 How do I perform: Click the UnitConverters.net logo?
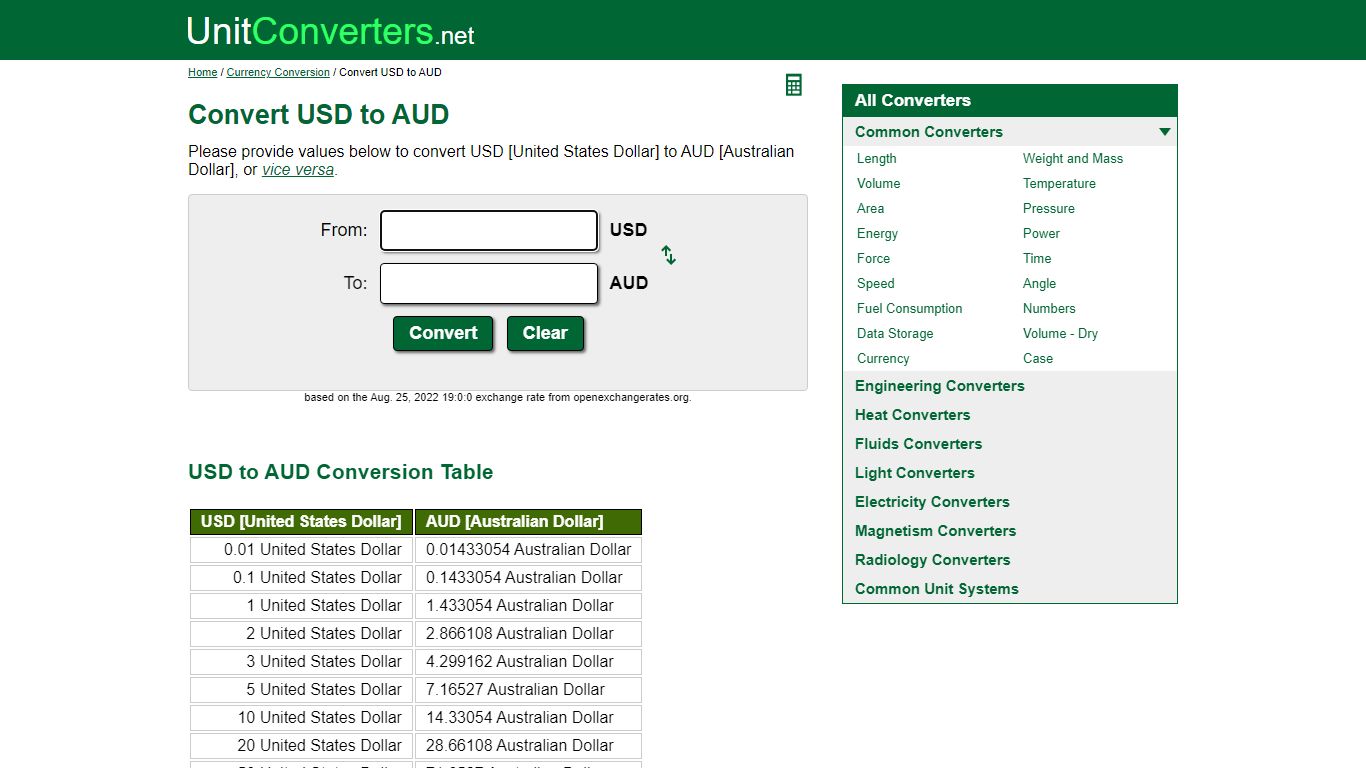[x=330, y=31]
